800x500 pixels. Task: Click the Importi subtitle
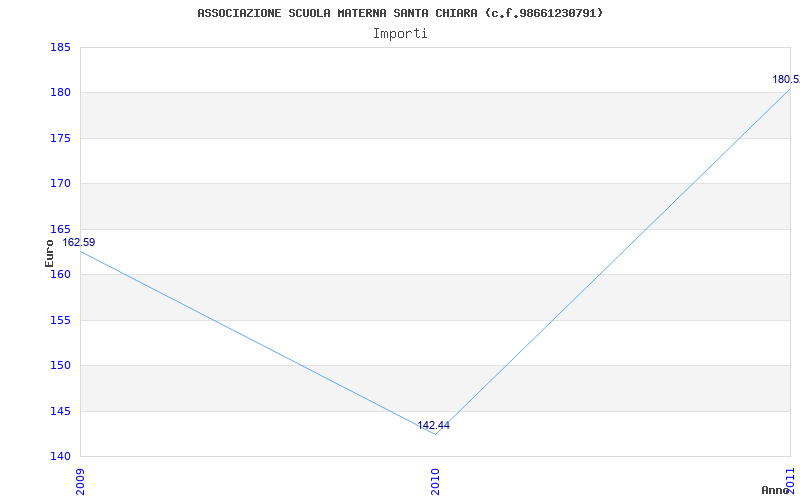point(400,34)
